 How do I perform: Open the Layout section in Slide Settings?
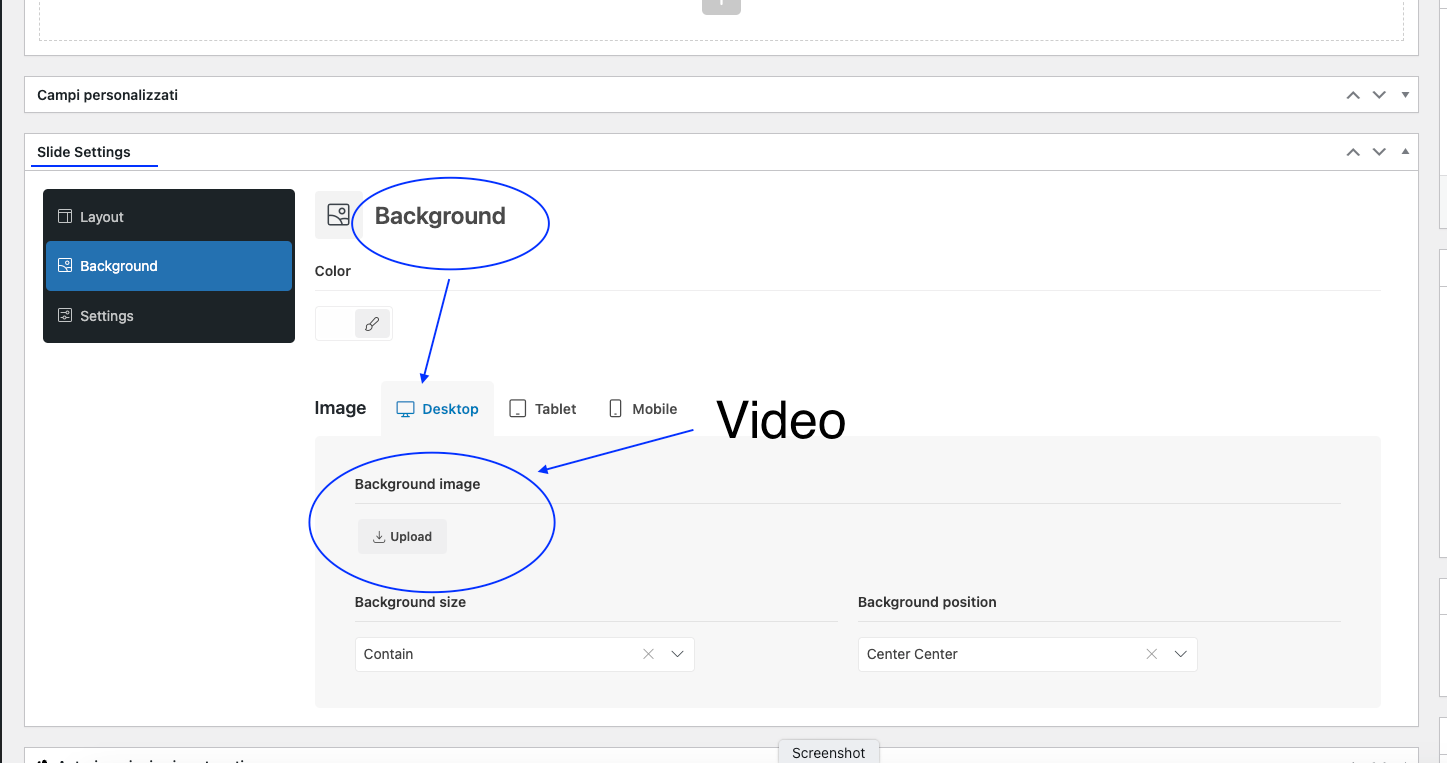point(169,217)
